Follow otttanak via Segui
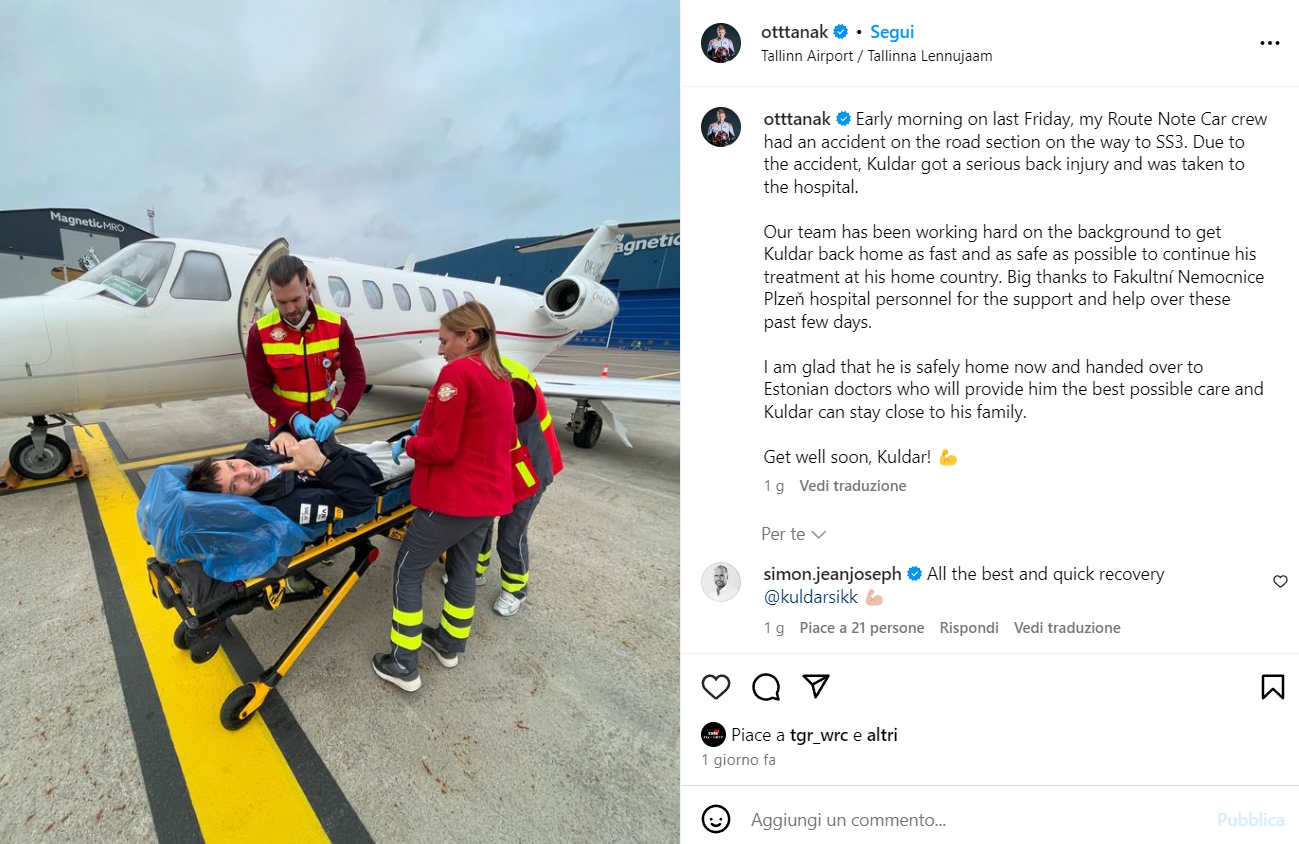The height and width of the screenshot is (844, 1299). click(892, 32)
